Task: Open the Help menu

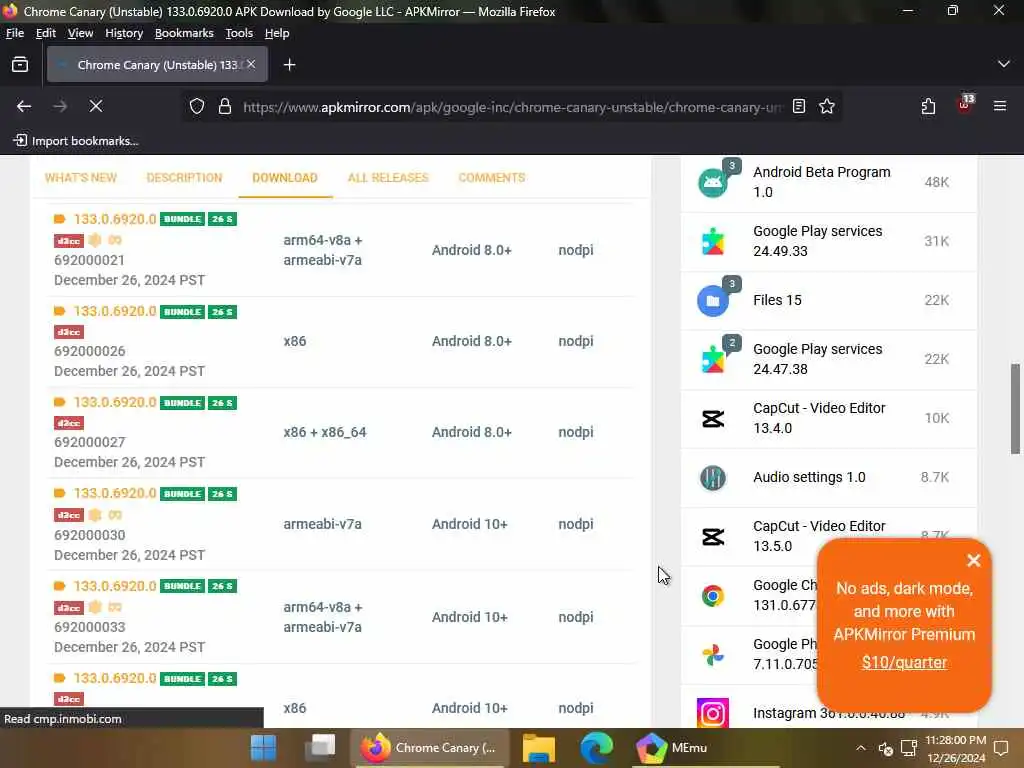Action: (x=277, y=33)
